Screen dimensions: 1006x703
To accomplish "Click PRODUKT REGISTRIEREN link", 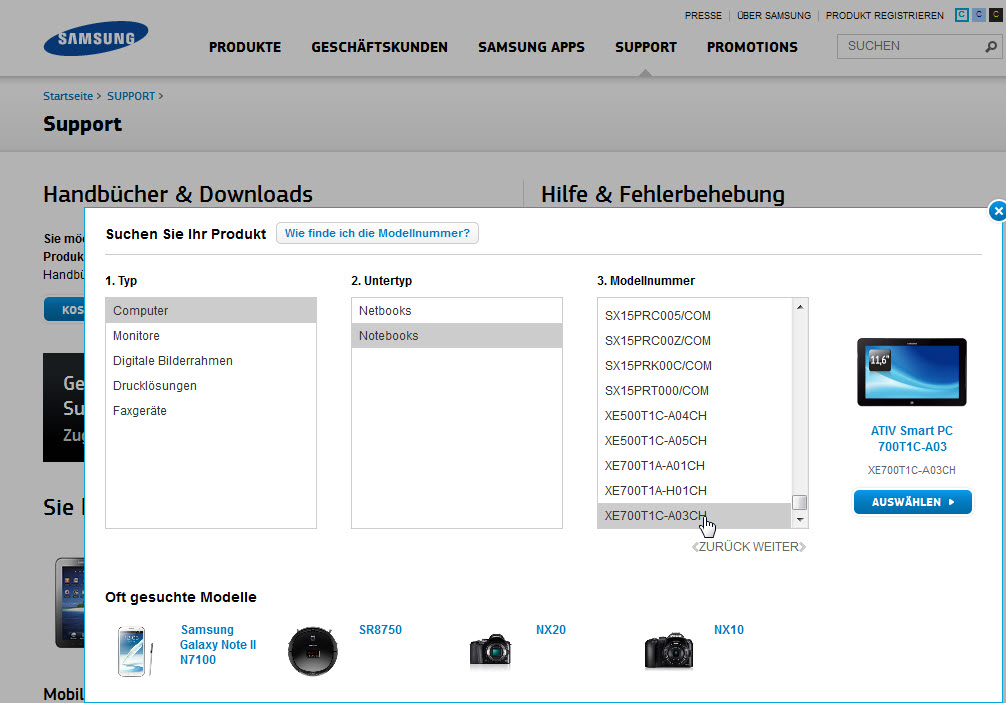I will (884, 15).
